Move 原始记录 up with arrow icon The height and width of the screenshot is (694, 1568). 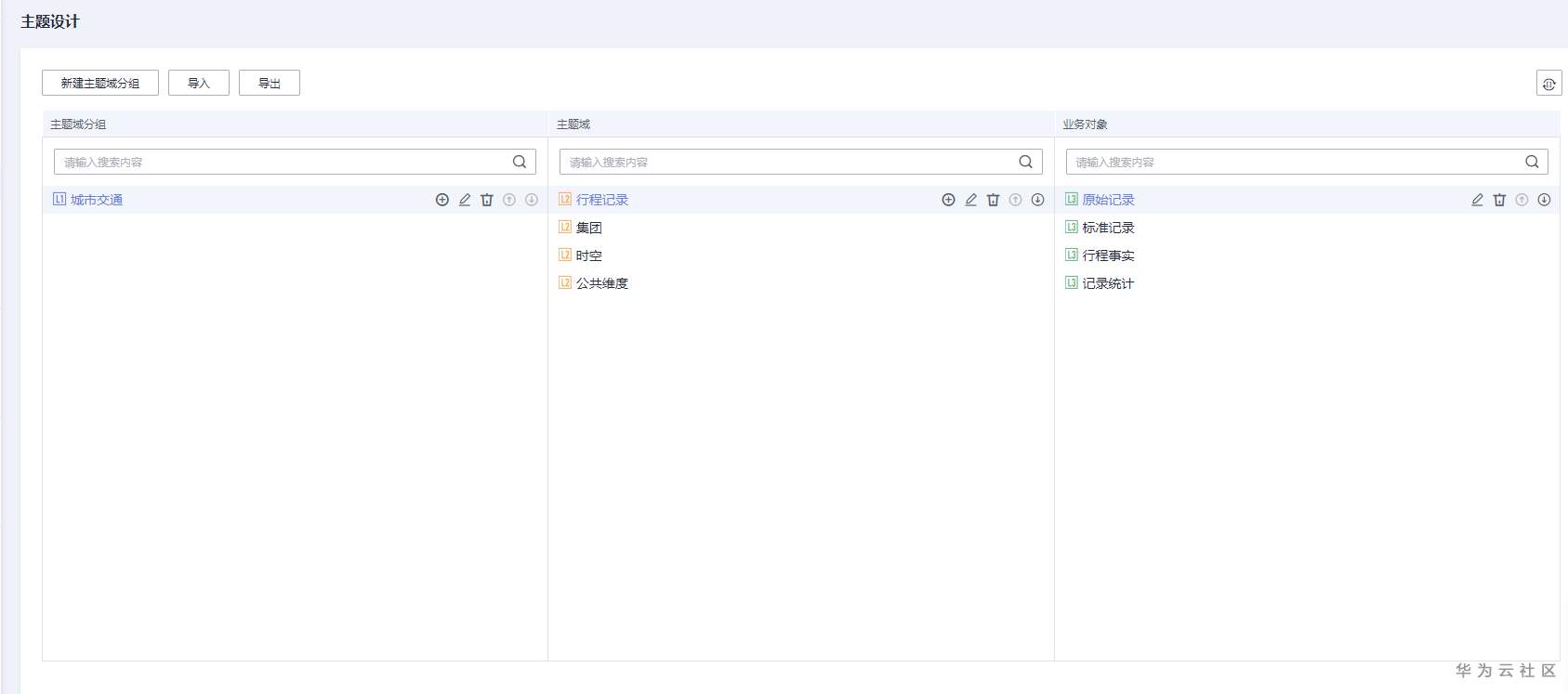[x=1522, y=200]
